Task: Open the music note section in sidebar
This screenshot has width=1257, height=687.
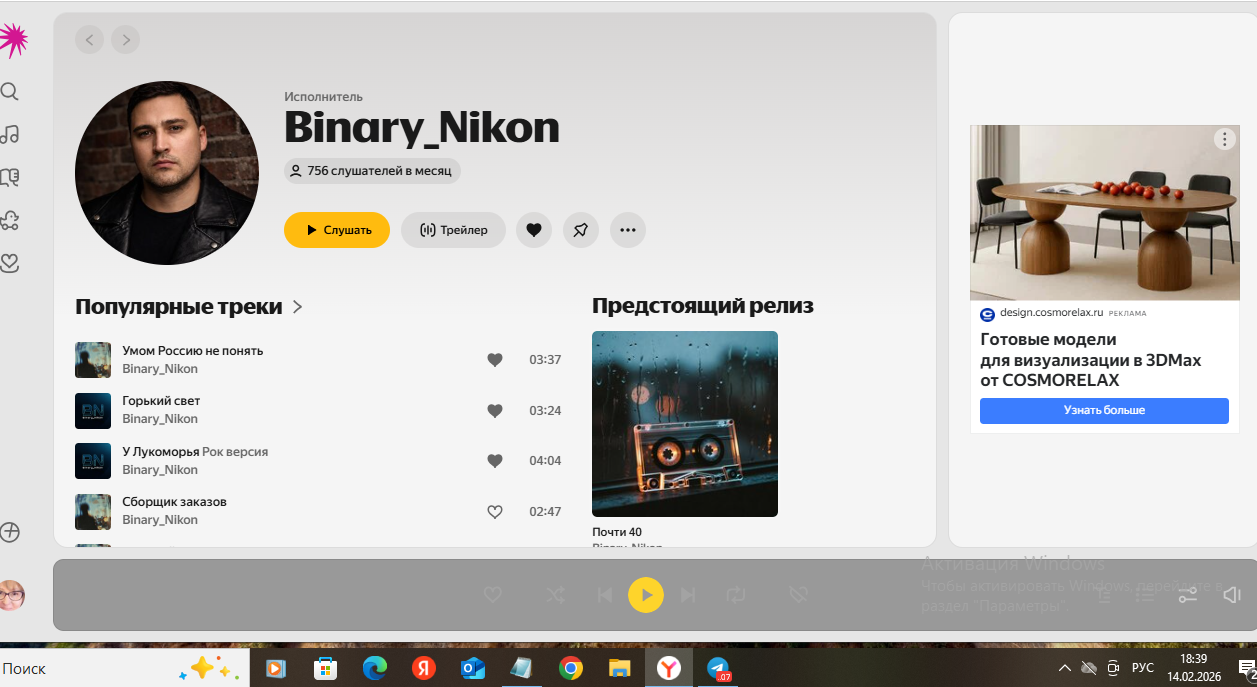Action: point(10,135)
